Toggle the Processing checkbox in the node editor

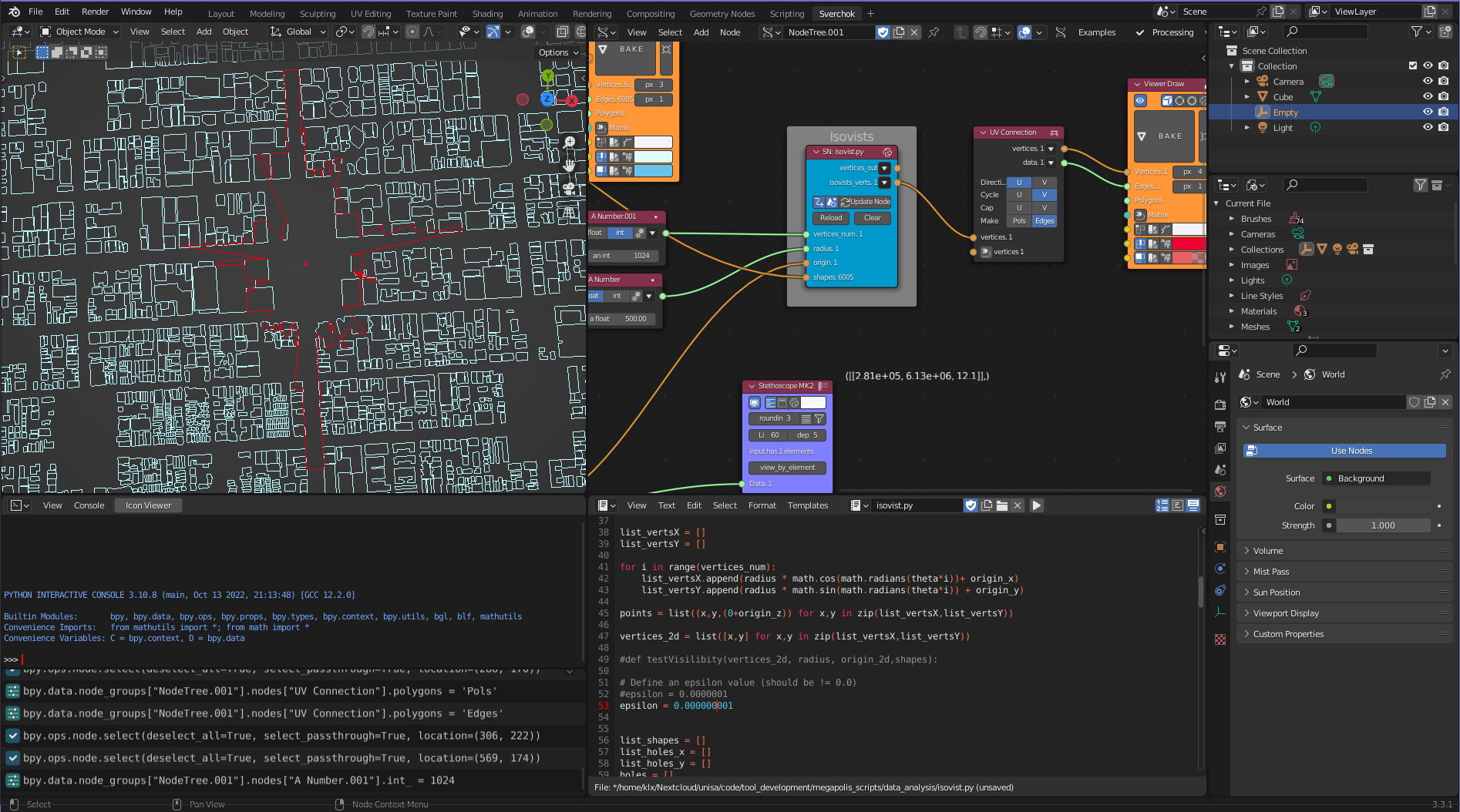[x=1140, y=32]
